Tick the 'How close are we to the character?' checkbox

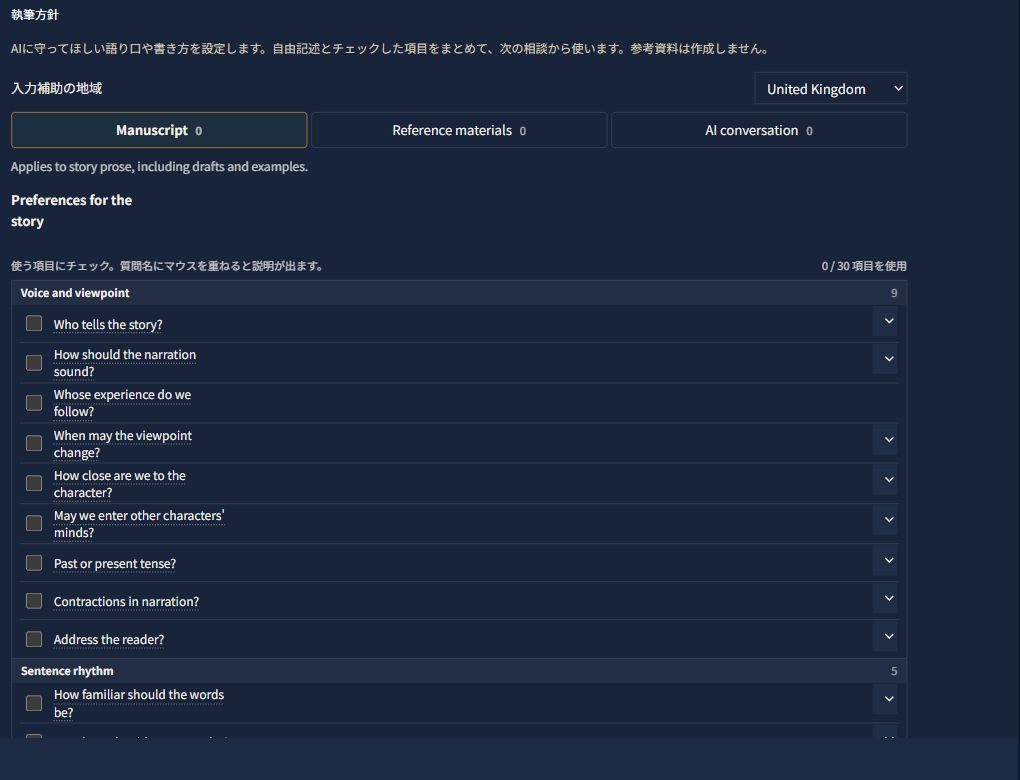pos(34,483)
